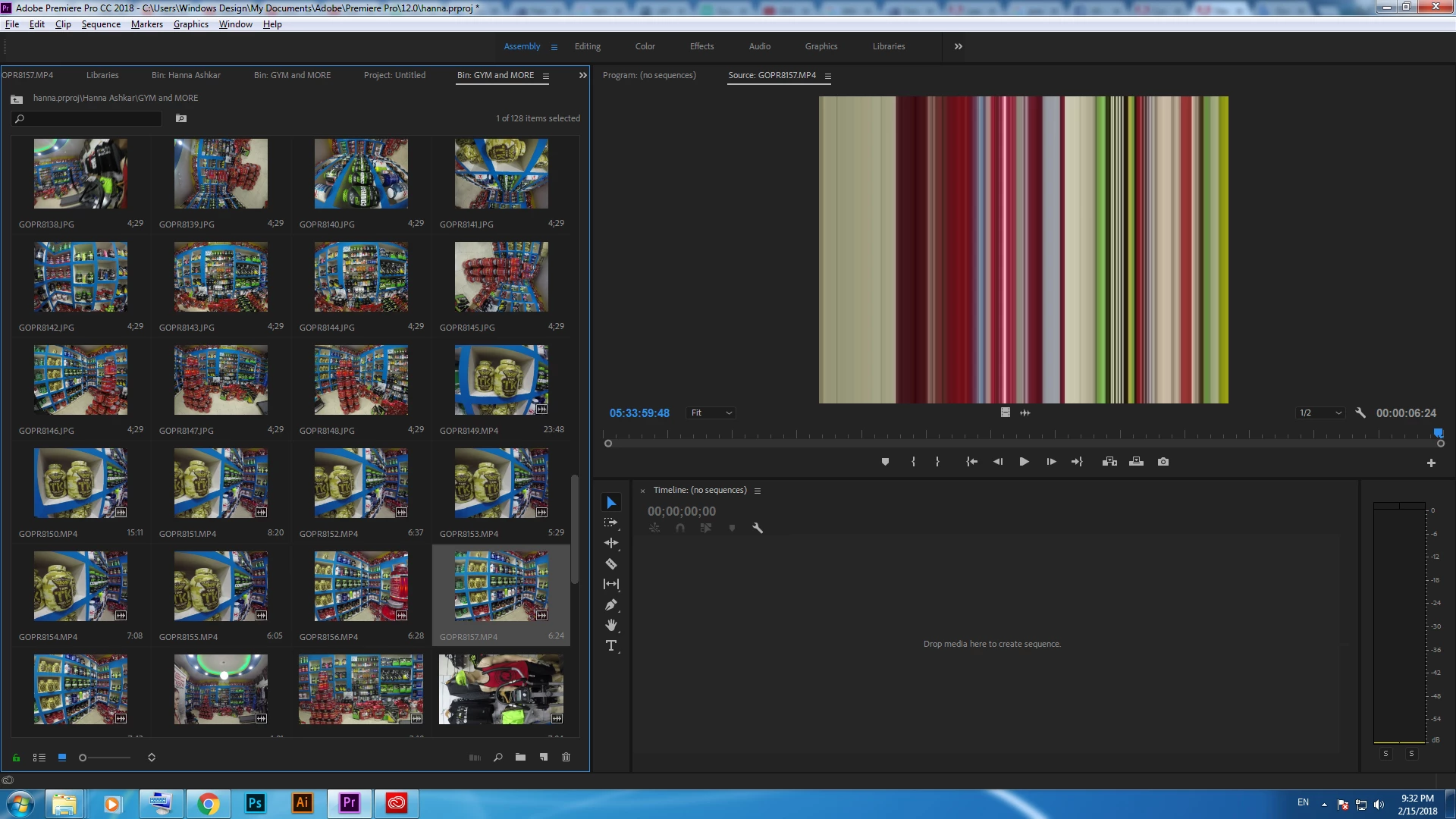Screen dimensions: 1456x819
Task: Click the Add Marker icon in Source monitor
Action: [885, 462]
